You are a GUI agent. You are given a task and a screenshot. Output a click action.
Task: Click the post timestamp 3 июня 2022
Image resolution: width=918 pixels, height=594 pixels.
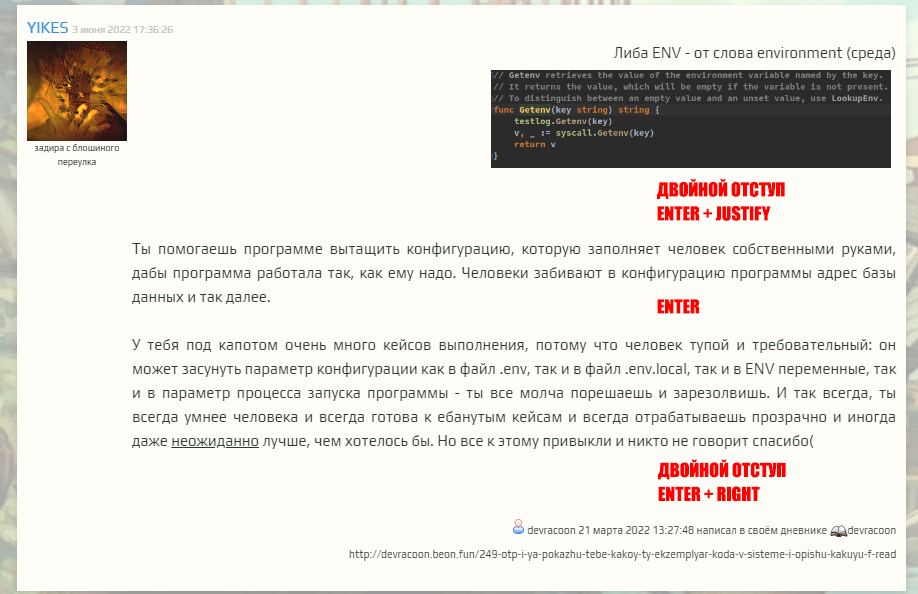coord(122,30)
